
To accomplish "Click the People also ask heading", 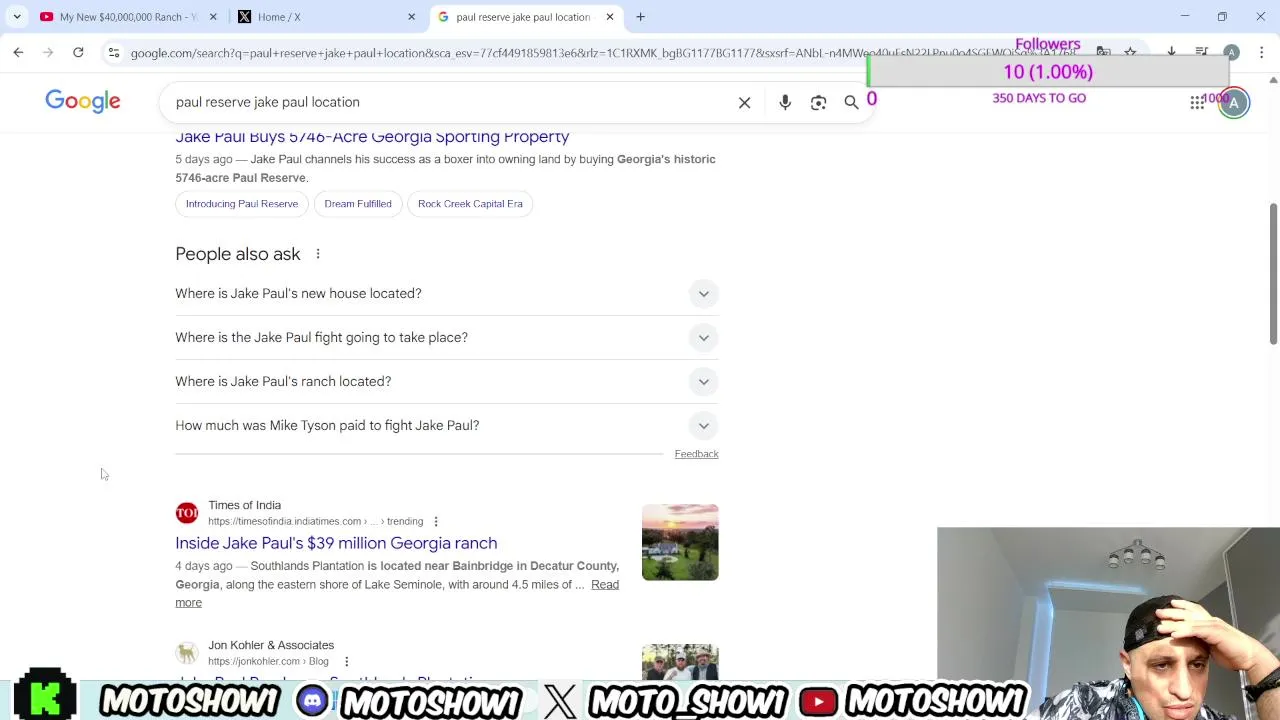I will pyautogui.click(x=238, y=254).
